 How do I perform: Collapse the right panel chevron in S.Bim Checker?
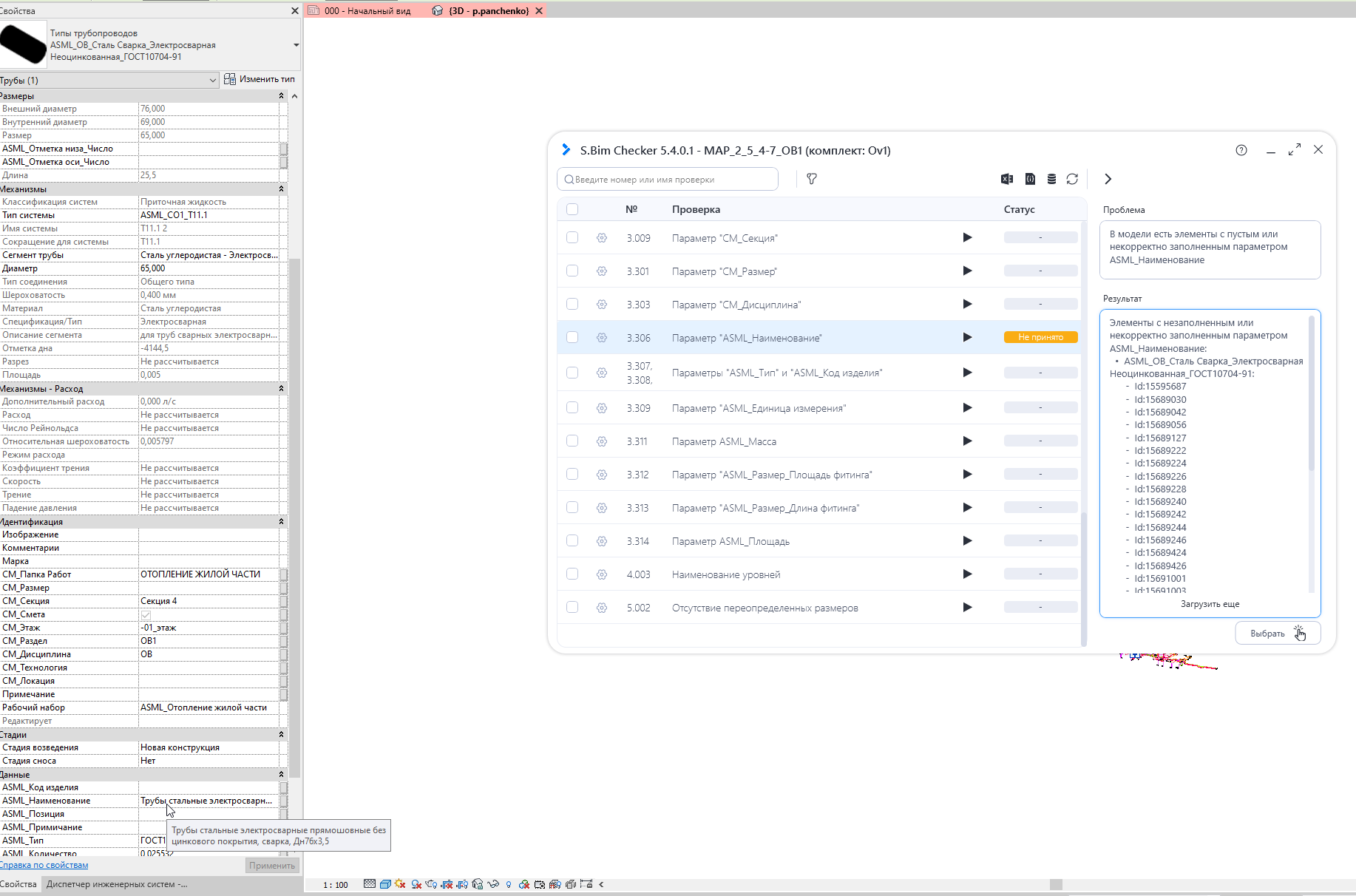1108,179
